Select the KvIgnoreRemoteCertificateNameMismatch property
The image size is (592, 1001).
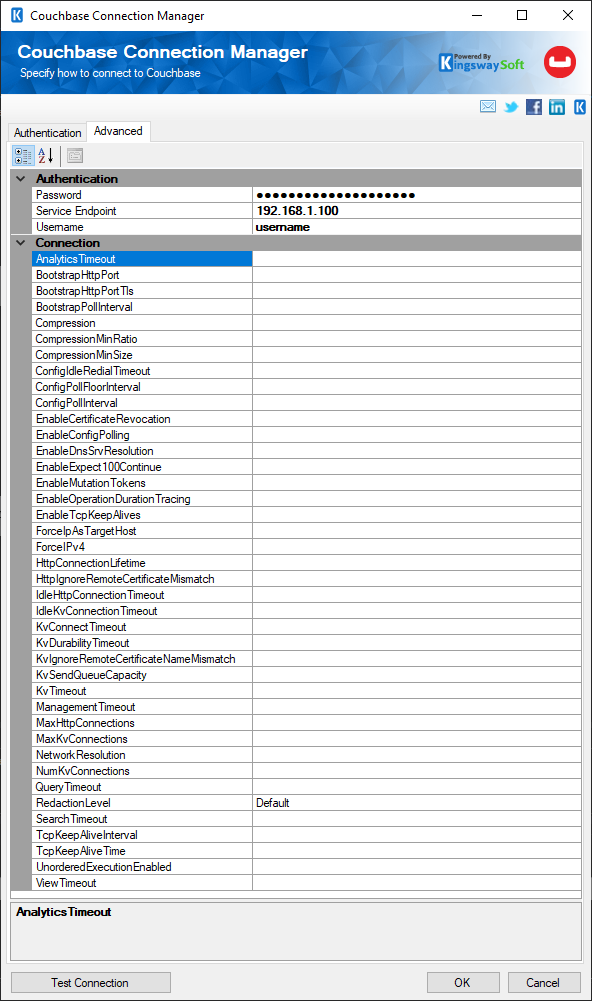[x=142, y=659]
